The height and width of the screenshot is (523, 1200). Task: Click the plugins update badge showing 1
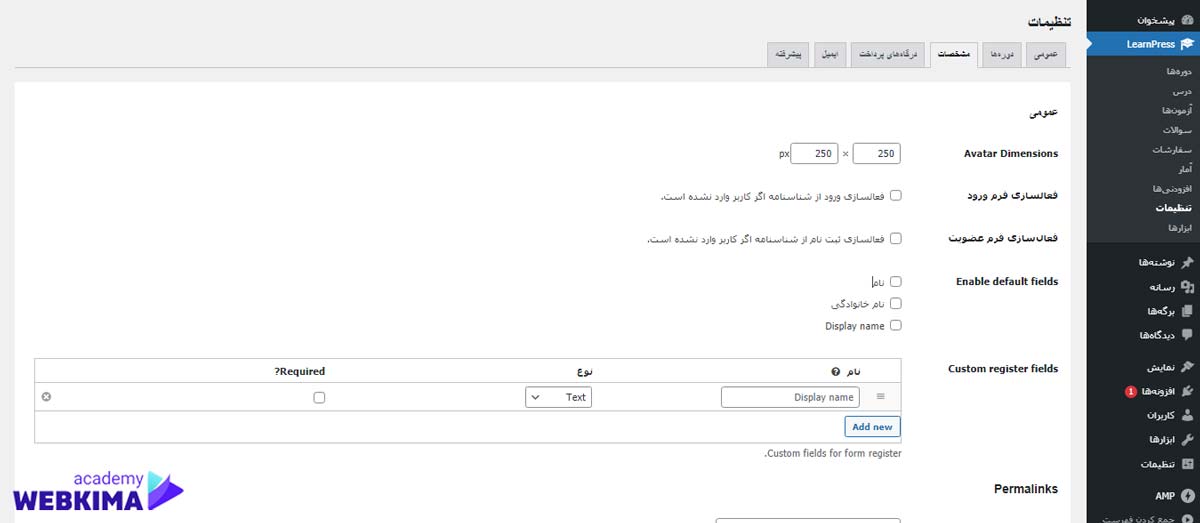[x=1130, y=391]
